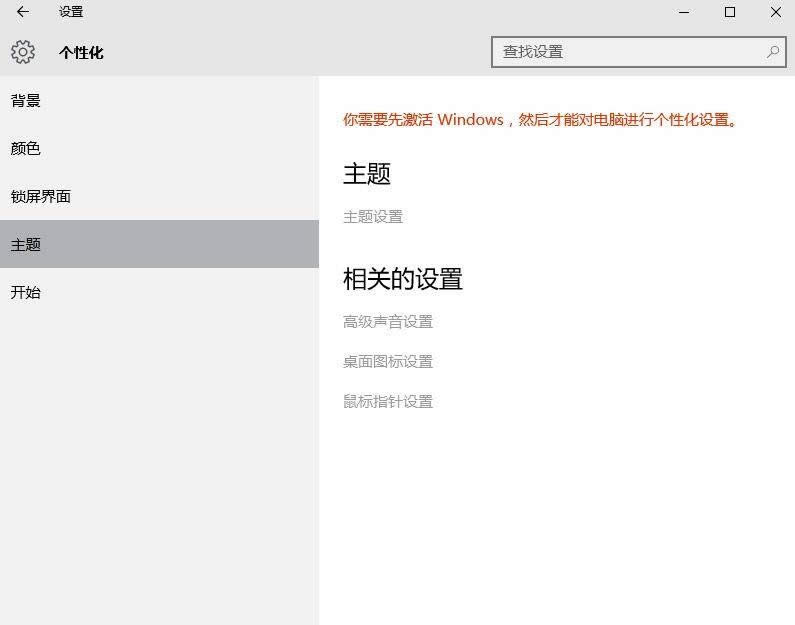Image resolution: width=795 pixels, height=625 pixels.
Task: Open the 主题设置 link
Action: click(373, 217)
